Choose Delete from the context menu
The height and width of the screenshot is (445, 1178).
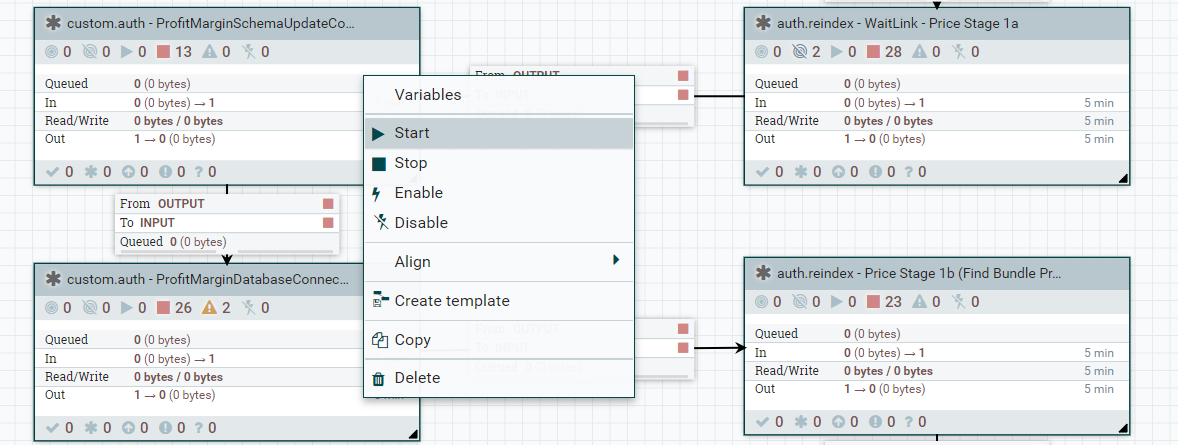[417, 378]
